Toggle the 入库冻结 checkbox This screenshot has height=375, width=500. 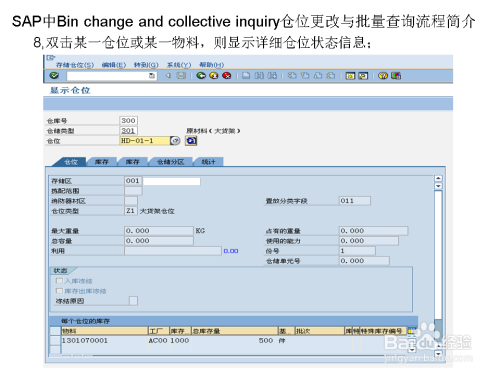59,281
